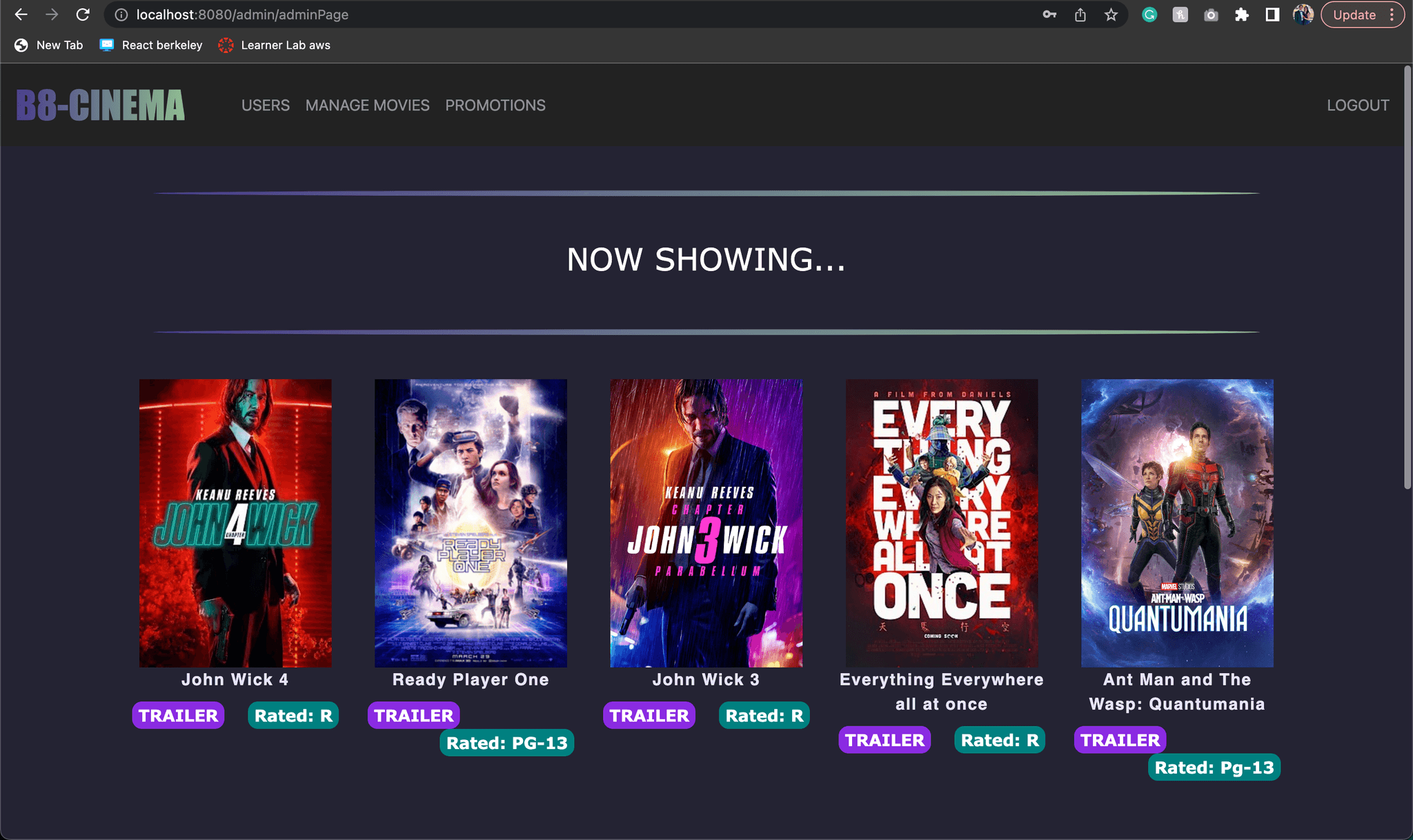Click Rated: R badge under John Wick 3
Screen dimensions: 1413x840
click(764, 715)
